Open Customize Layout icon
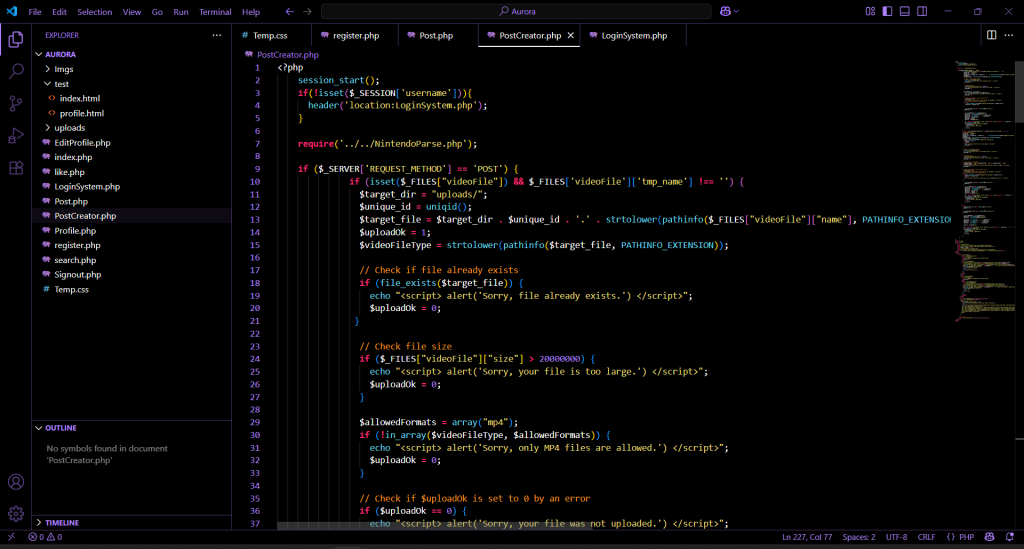Image resolution: width=1024 pixels, height=549 pixels. (x=870, y=11)
